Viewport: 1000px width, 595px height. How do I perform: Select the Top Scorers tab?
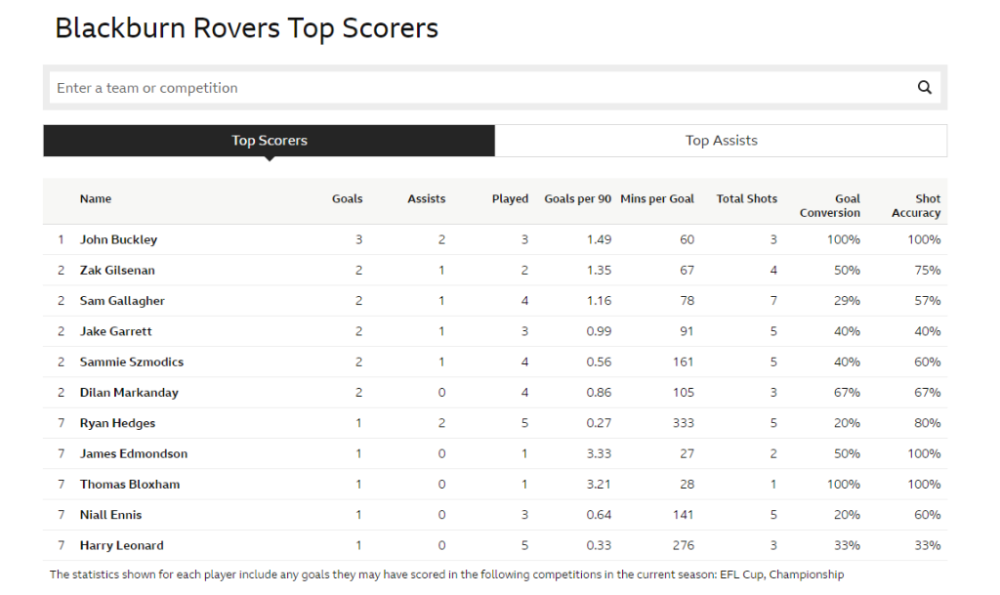269,141
